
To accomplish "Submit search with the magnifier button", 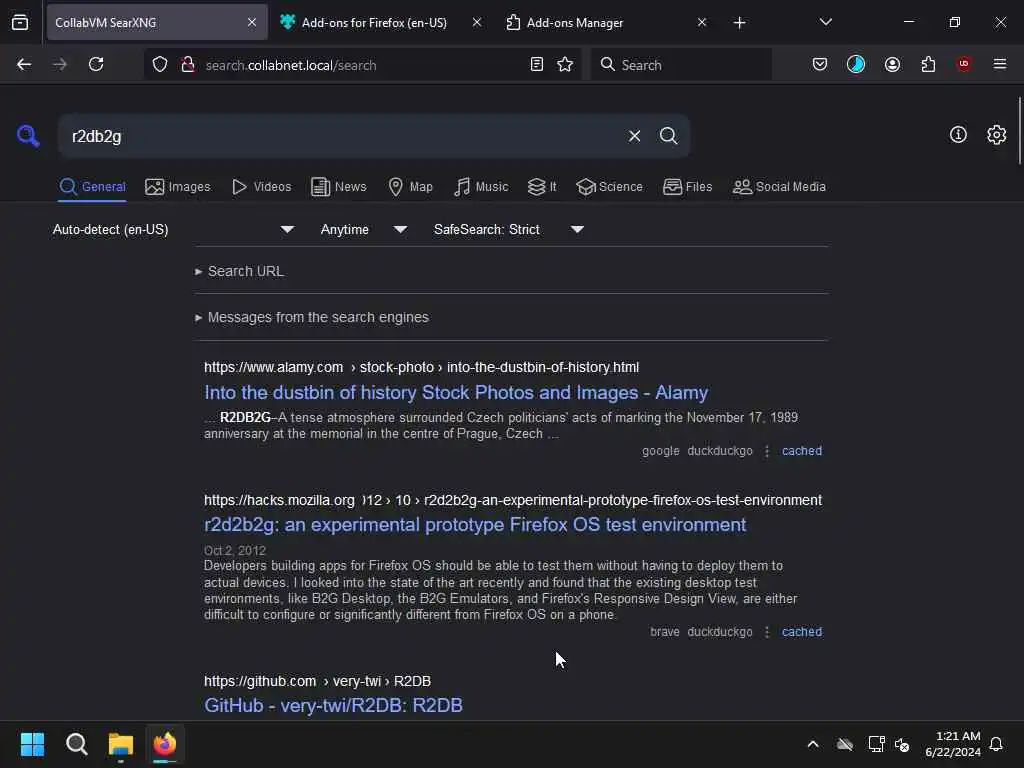I will point(668,136).
